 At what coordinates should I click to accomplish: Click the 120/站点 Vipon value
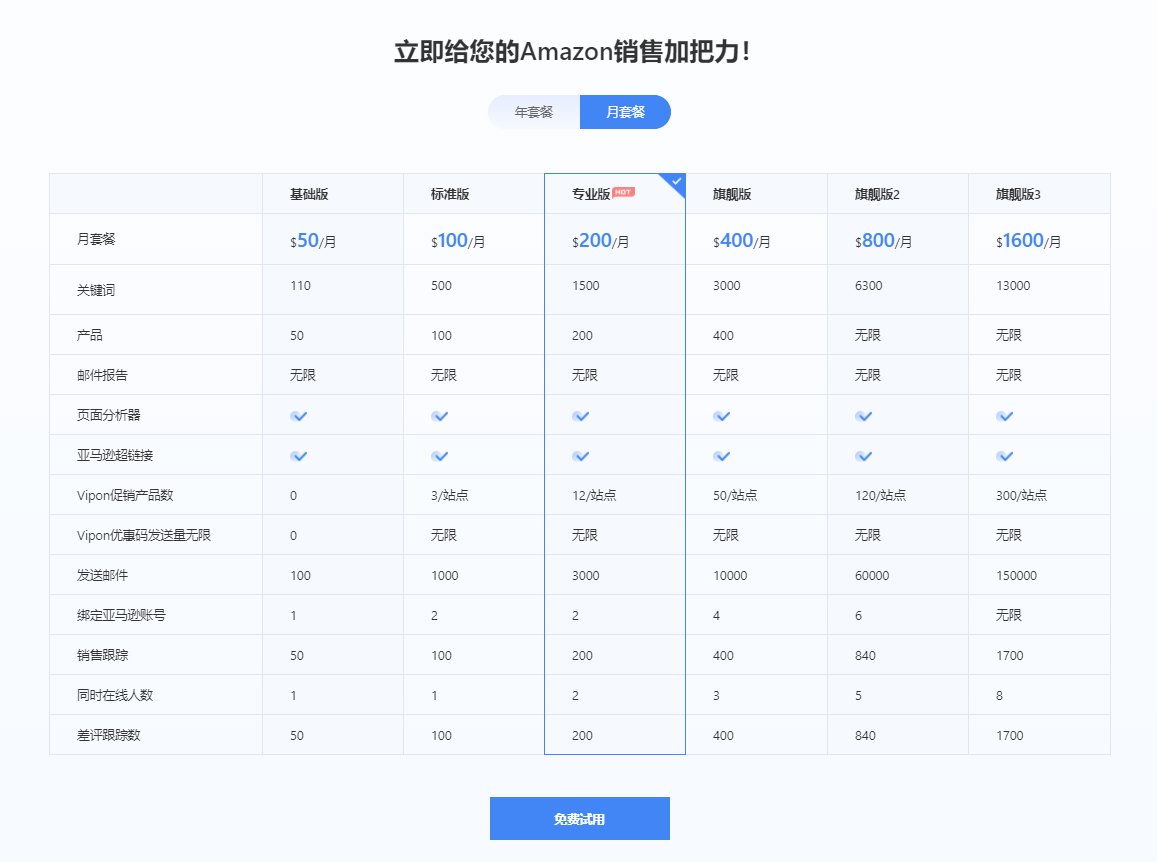[880, 495]
